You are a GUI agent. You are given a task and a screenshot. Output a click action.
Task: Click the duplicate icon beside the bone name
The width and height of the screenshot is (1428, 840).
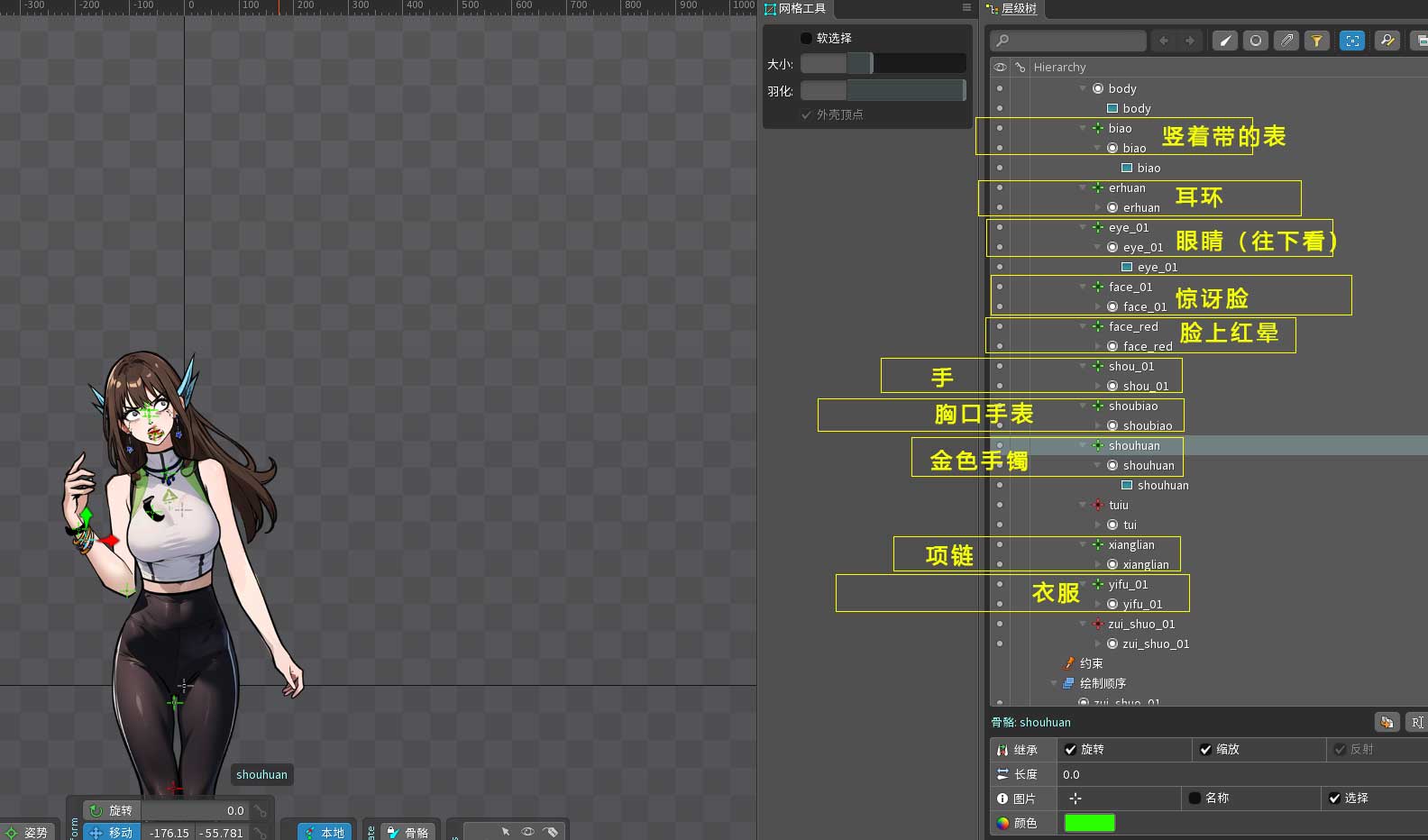pos(1387,722)
